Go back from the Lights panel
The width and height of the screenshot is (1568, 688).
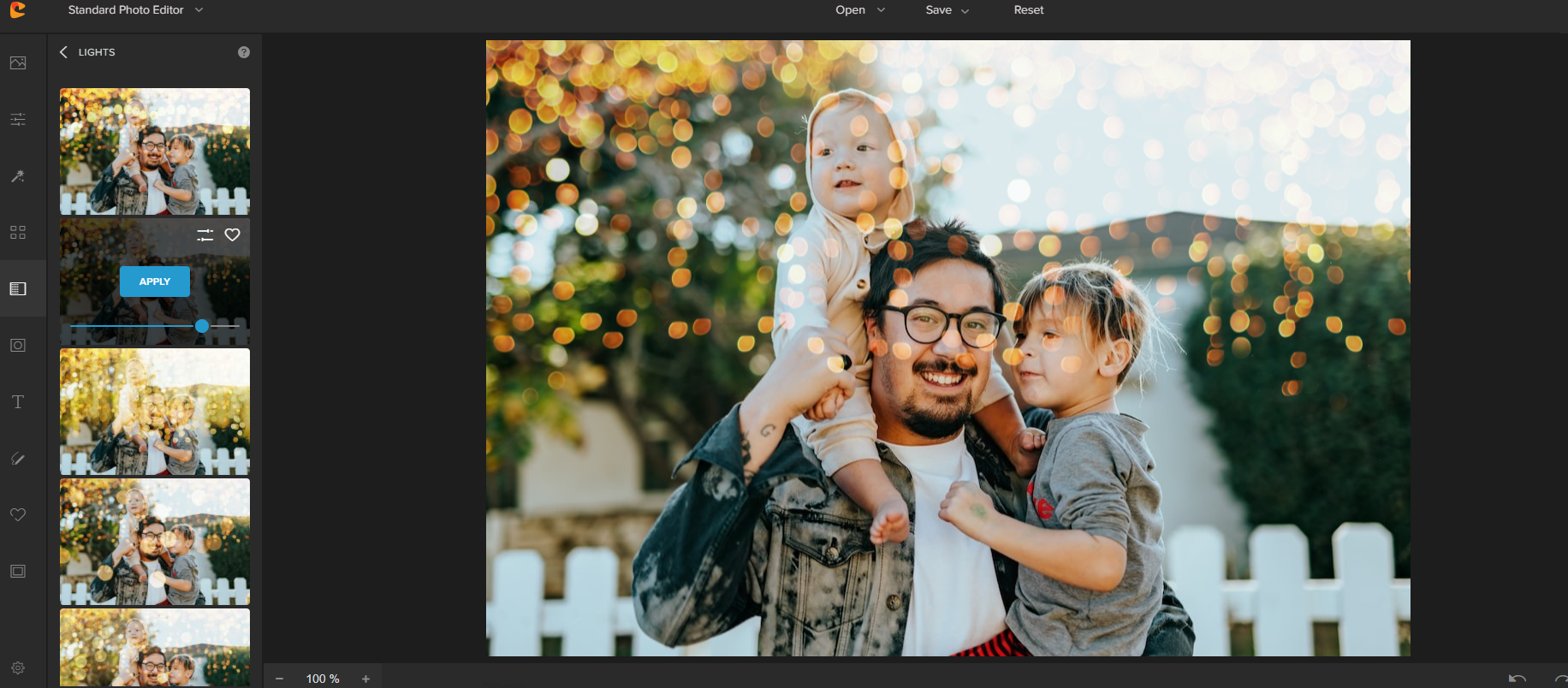(x=63, y=52)
